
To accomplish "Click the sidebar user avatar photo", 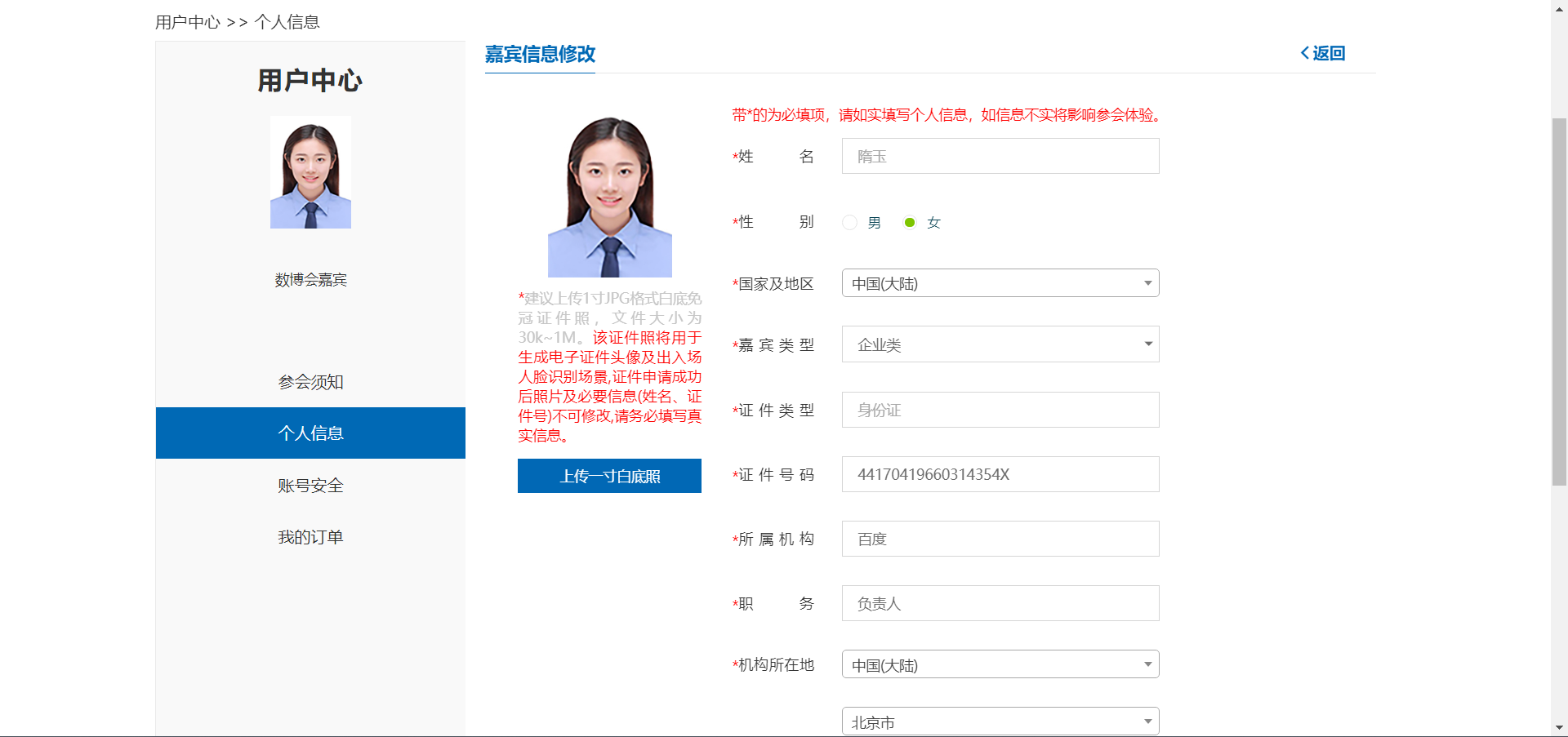I will (310, 172).
